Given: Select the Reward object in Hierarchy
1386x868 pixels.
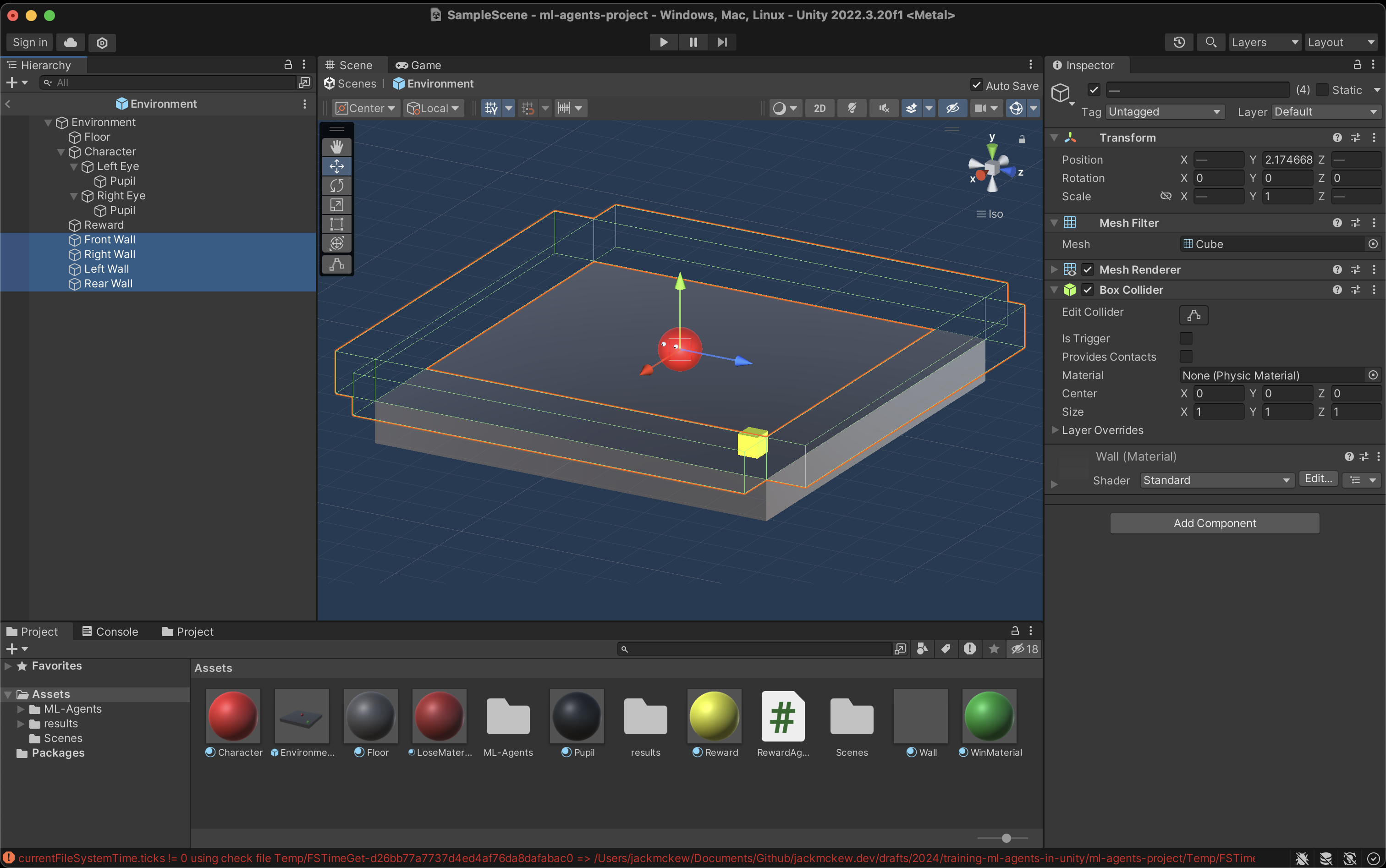Looking at the screenshot, I should (x=104, y=225).
